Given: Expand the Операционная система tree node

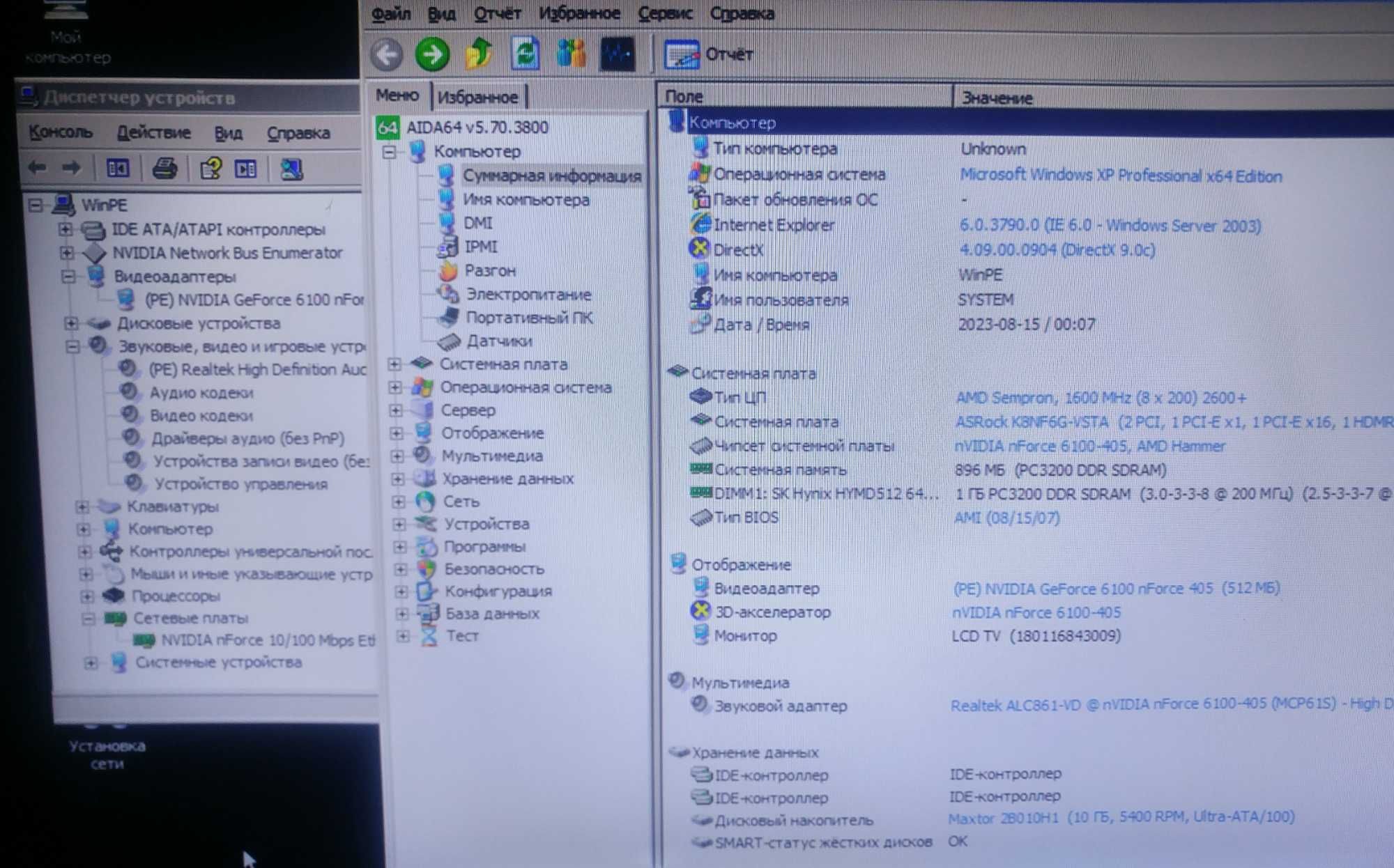Looking at the screenshot, I should pyautogui.click(x=395, y=387).
